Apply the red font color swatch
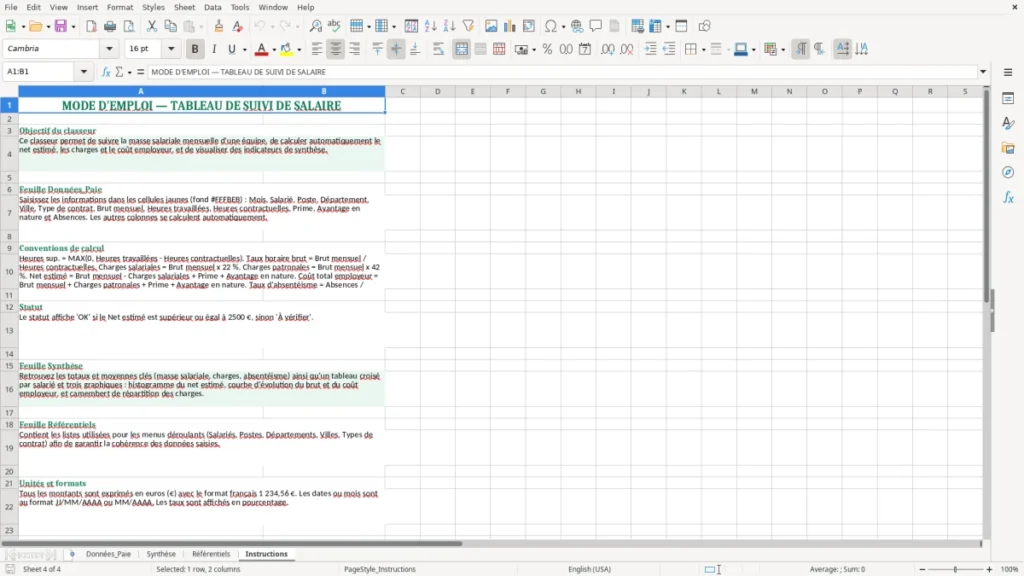 click(261, 49)
